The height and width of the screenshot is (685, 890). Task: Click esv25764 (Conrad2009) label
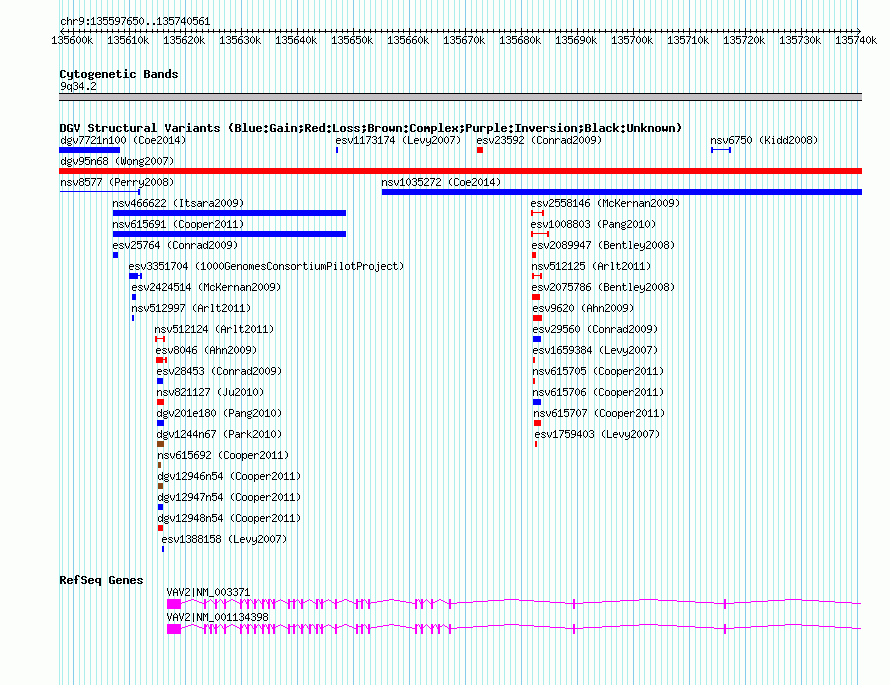(x=175, y=245)
